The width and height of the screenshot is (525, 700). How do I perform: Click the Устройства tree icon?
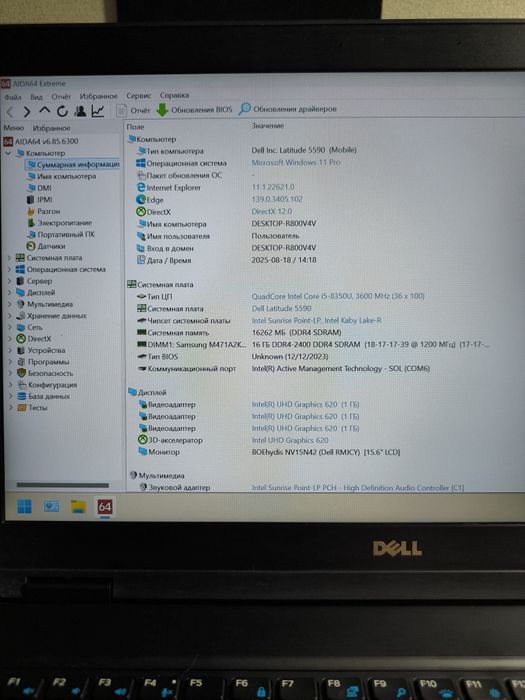coord(21,350)
